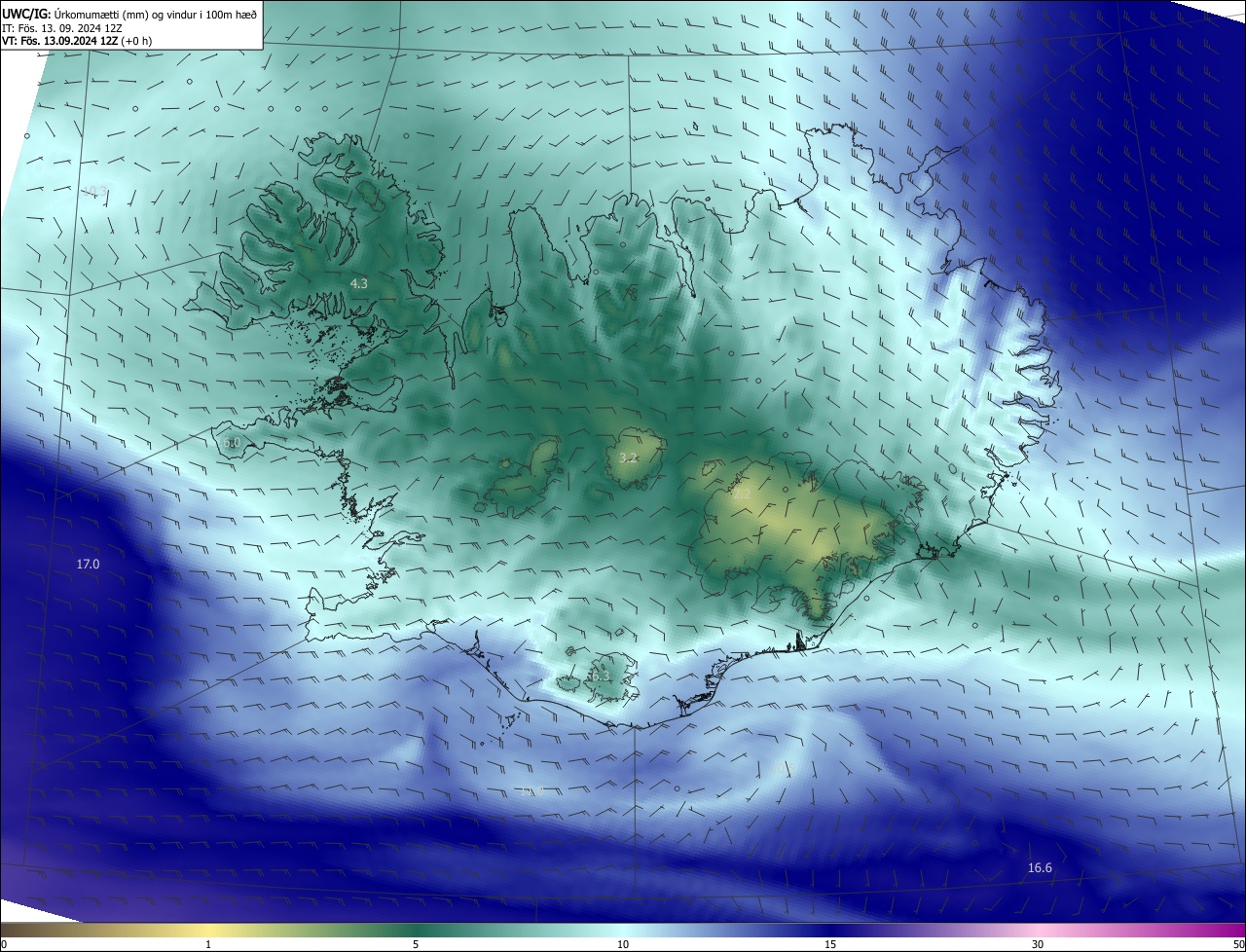Image resolution: width=1246 pixels, height=952 pixels.
Task: Click the "2.2" value label on the map
Action: pos(742,494)
